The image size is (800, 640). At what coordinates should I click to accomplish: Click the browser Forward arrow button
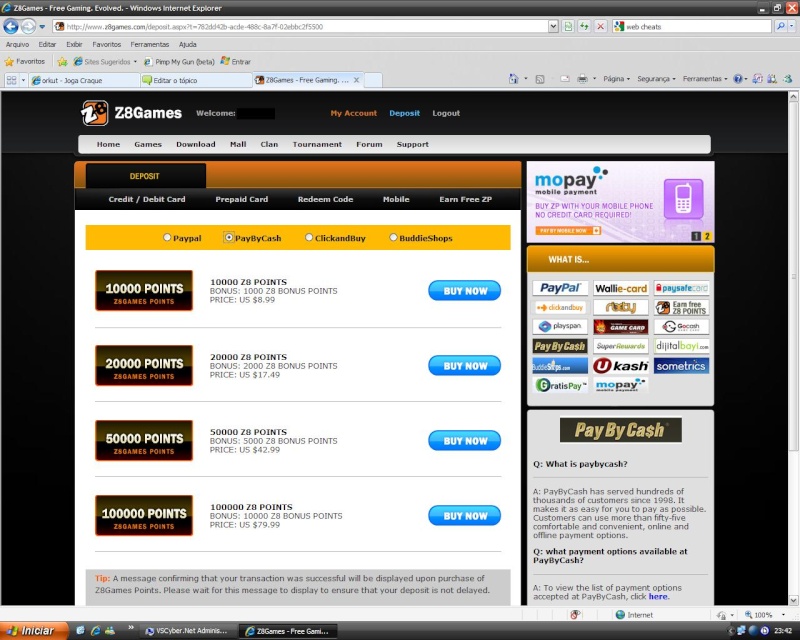29,26
